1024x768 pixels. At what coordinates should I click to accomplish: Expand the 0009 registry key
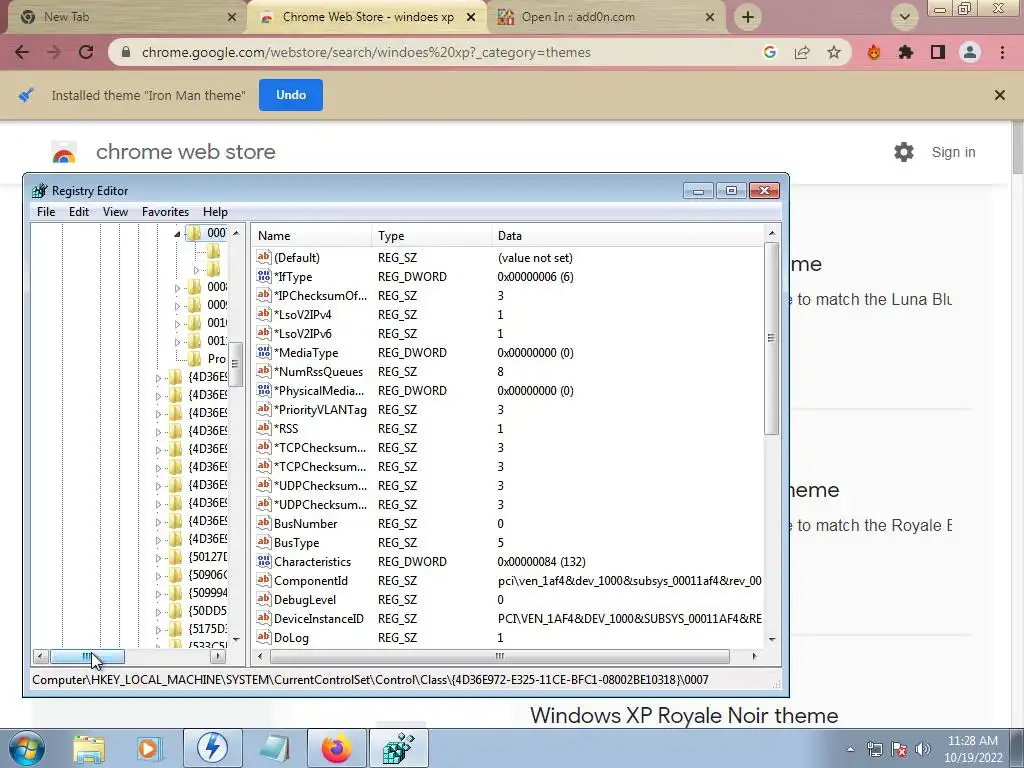click(177, 306)
